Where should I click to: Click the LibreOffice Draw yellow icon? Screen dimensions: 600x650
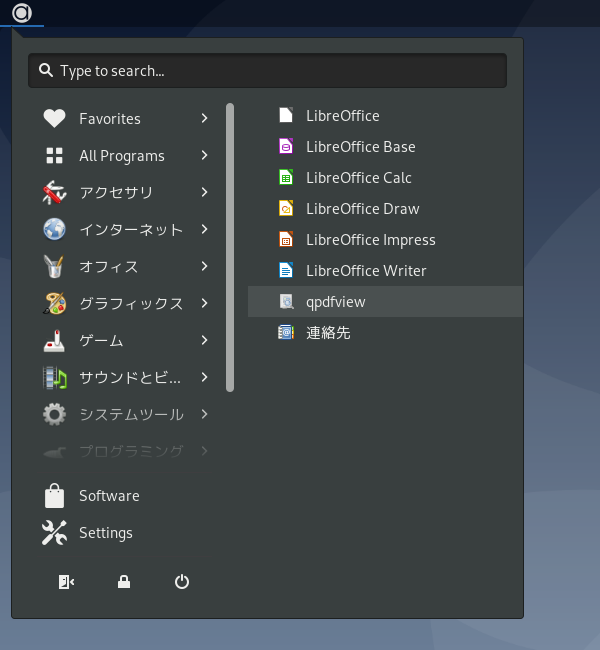tap(286, 209)
